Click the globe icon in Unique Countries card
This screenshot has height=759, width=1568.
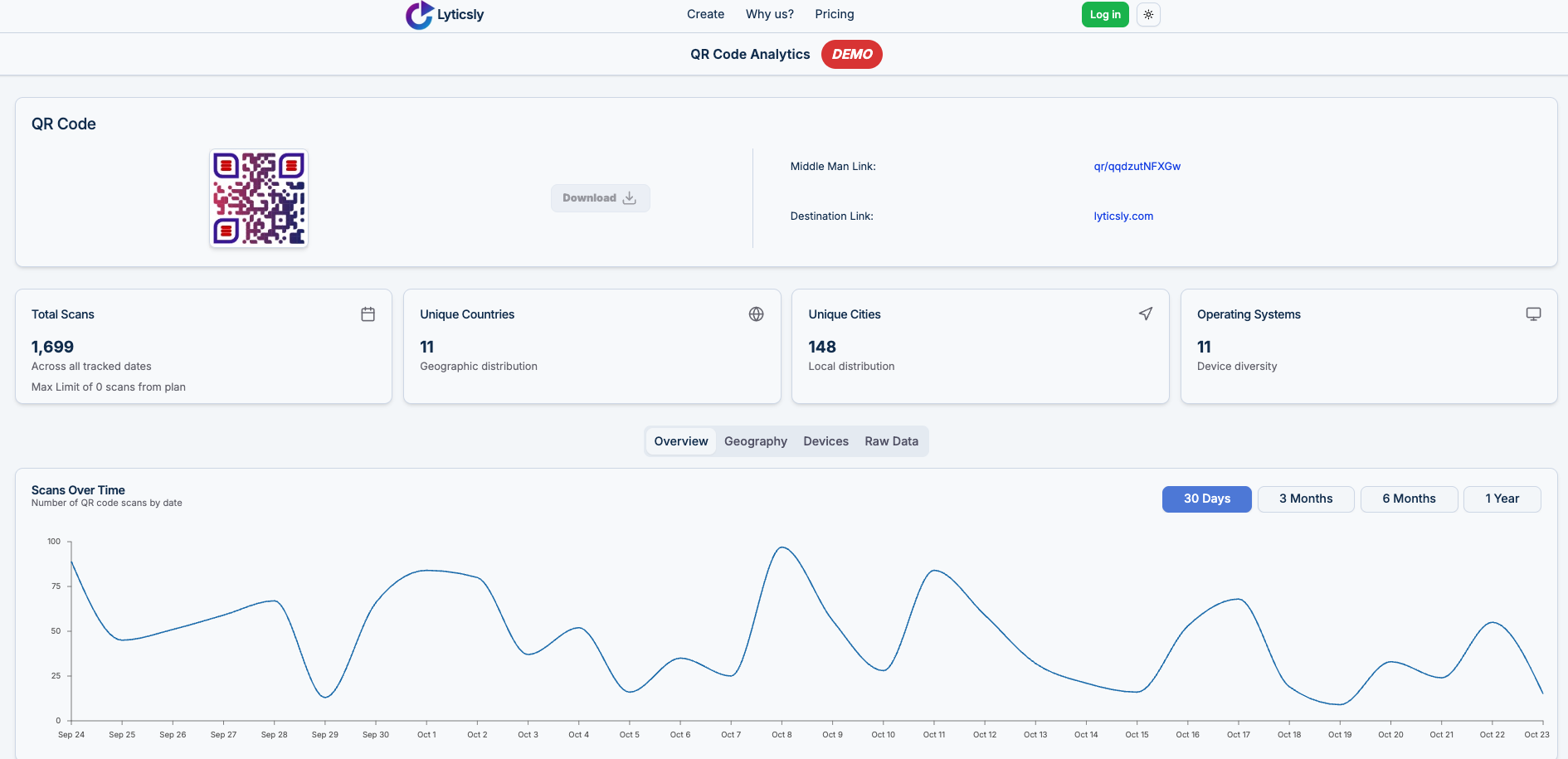(x=757, y=314)
